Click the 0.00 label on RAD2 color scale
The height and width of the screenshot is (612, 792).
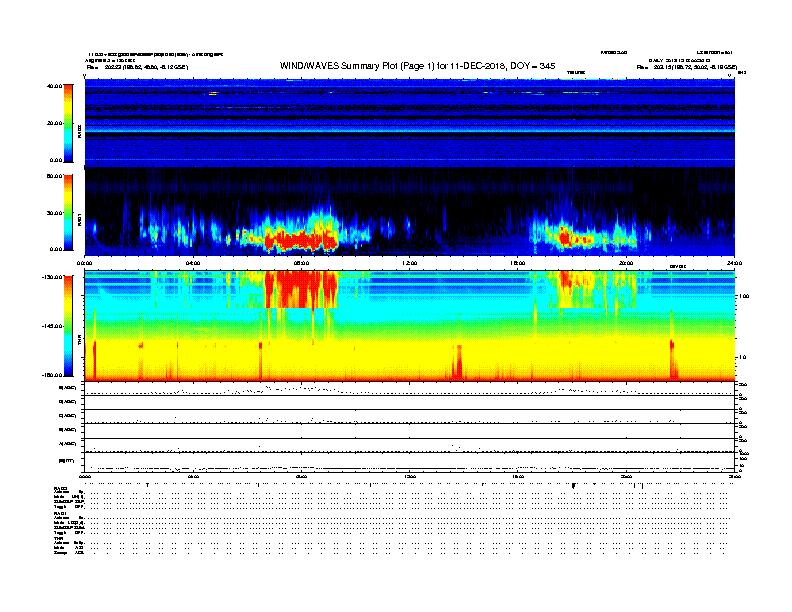click(56, 160)
